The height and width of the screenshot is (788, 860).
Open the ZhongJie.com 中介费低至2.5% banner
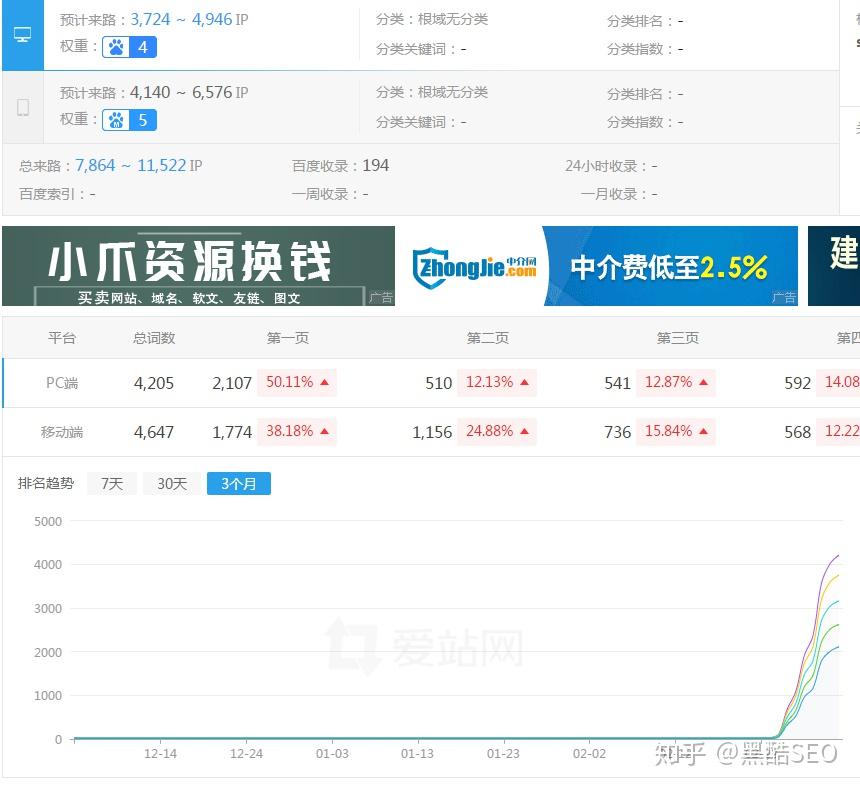click(602, 266)
